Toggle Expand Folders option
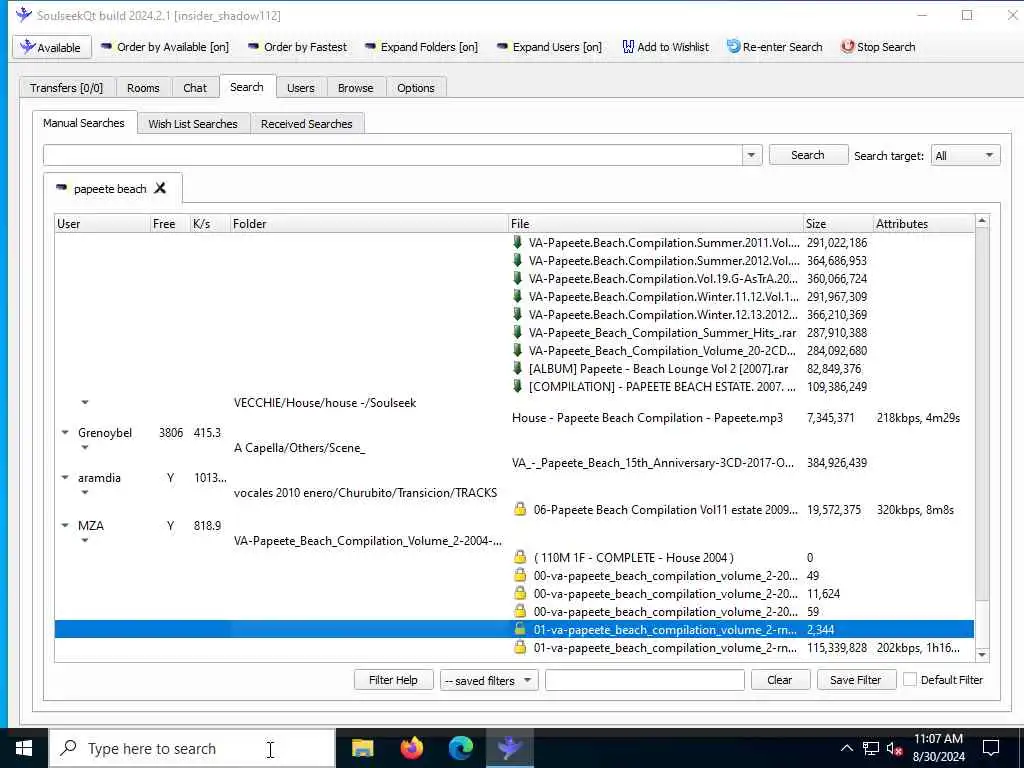The width and height of the screenshot is (1024, 768). point(421,47)
